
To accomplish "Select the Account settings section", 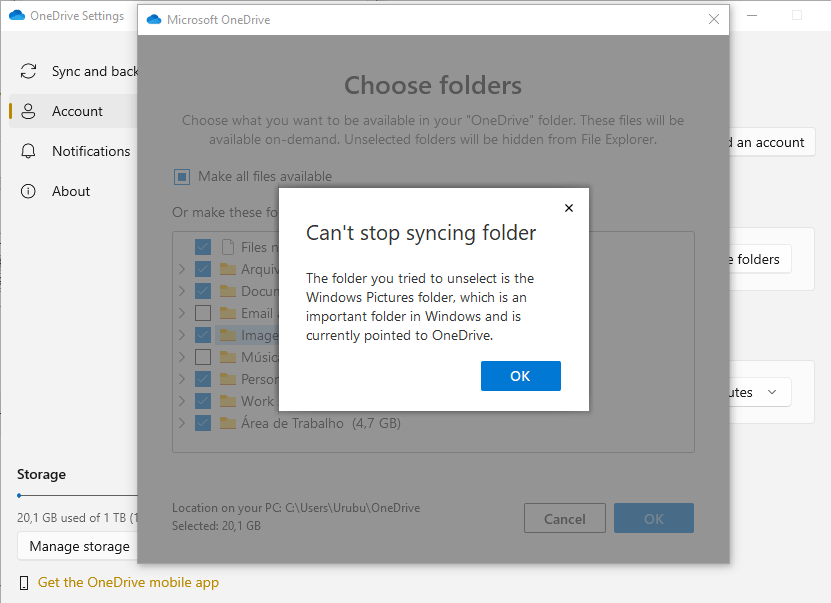I will click(73, 111).
